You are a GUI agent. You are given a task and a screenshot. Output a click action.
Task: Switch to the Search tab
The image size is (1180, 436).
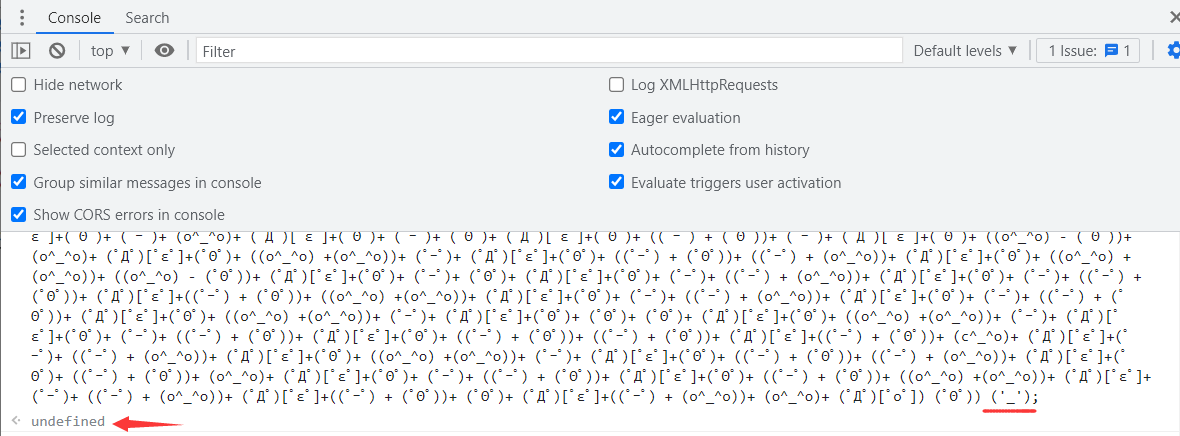click(x=147, y=18)
